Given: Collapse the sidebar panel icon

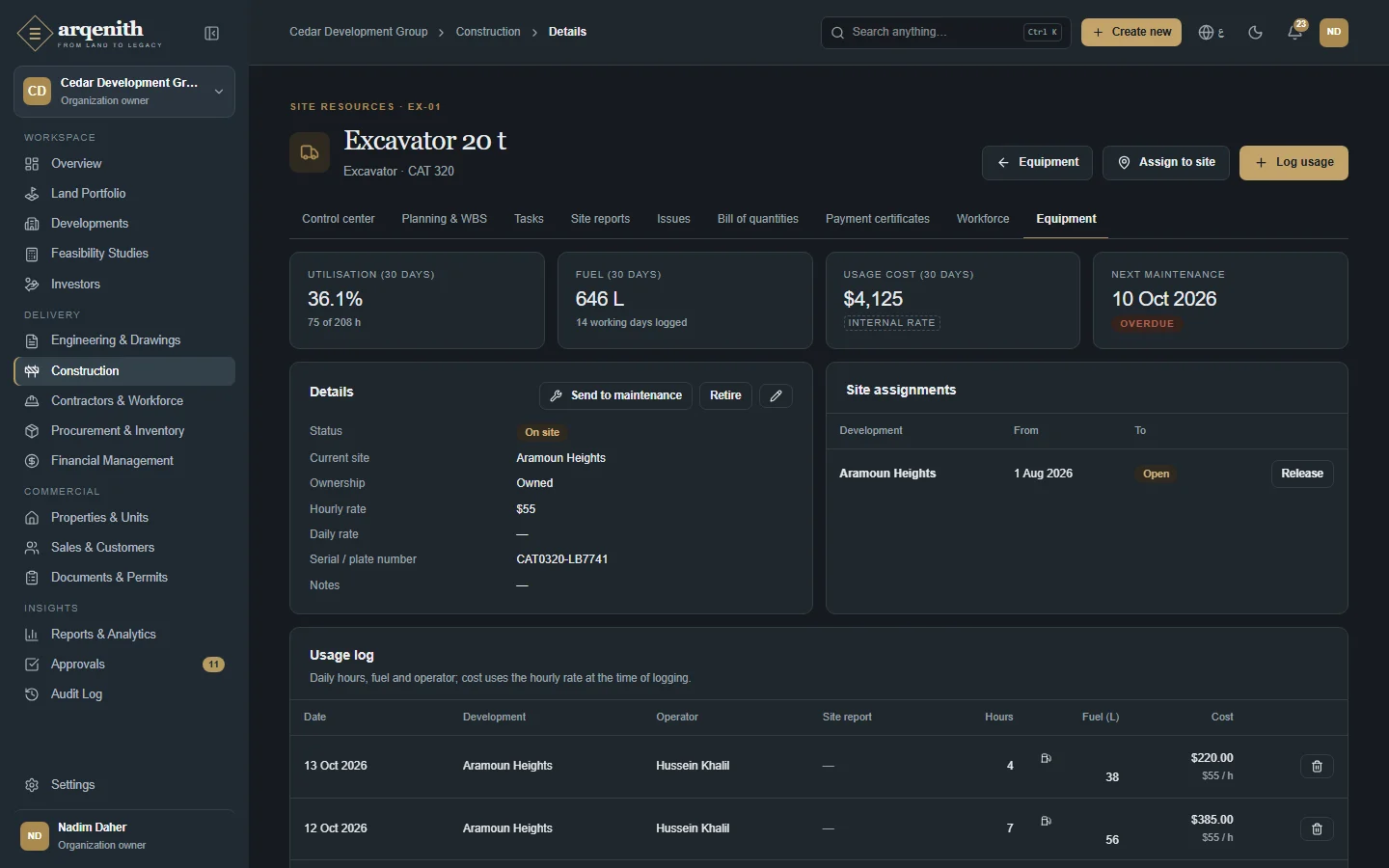Looking at the screenshot, I should pyautogui.click(x=212, y=34).
